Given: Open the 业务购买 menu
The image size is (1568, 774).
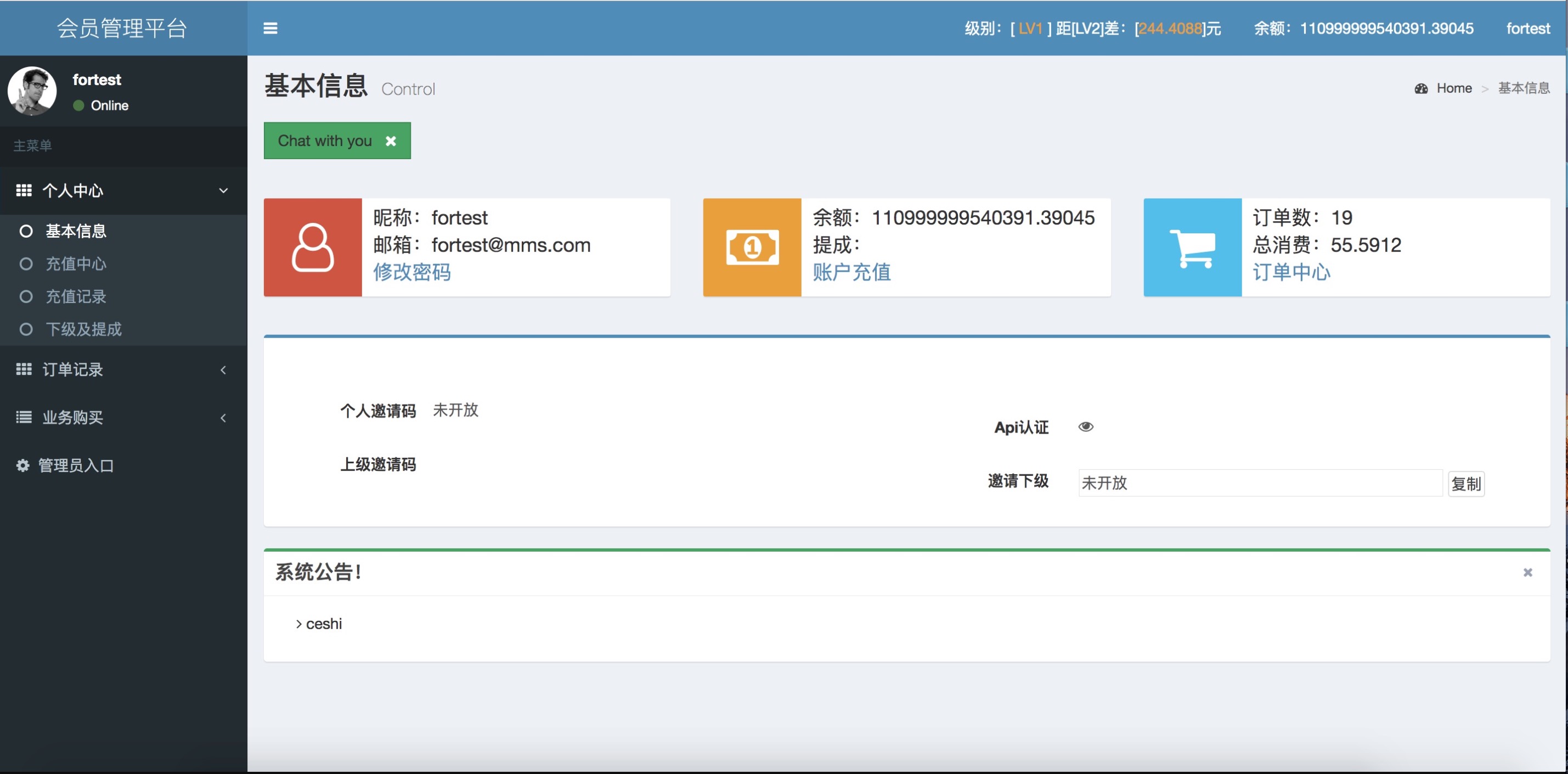Looking at the screenshot, I should point(123,418).
